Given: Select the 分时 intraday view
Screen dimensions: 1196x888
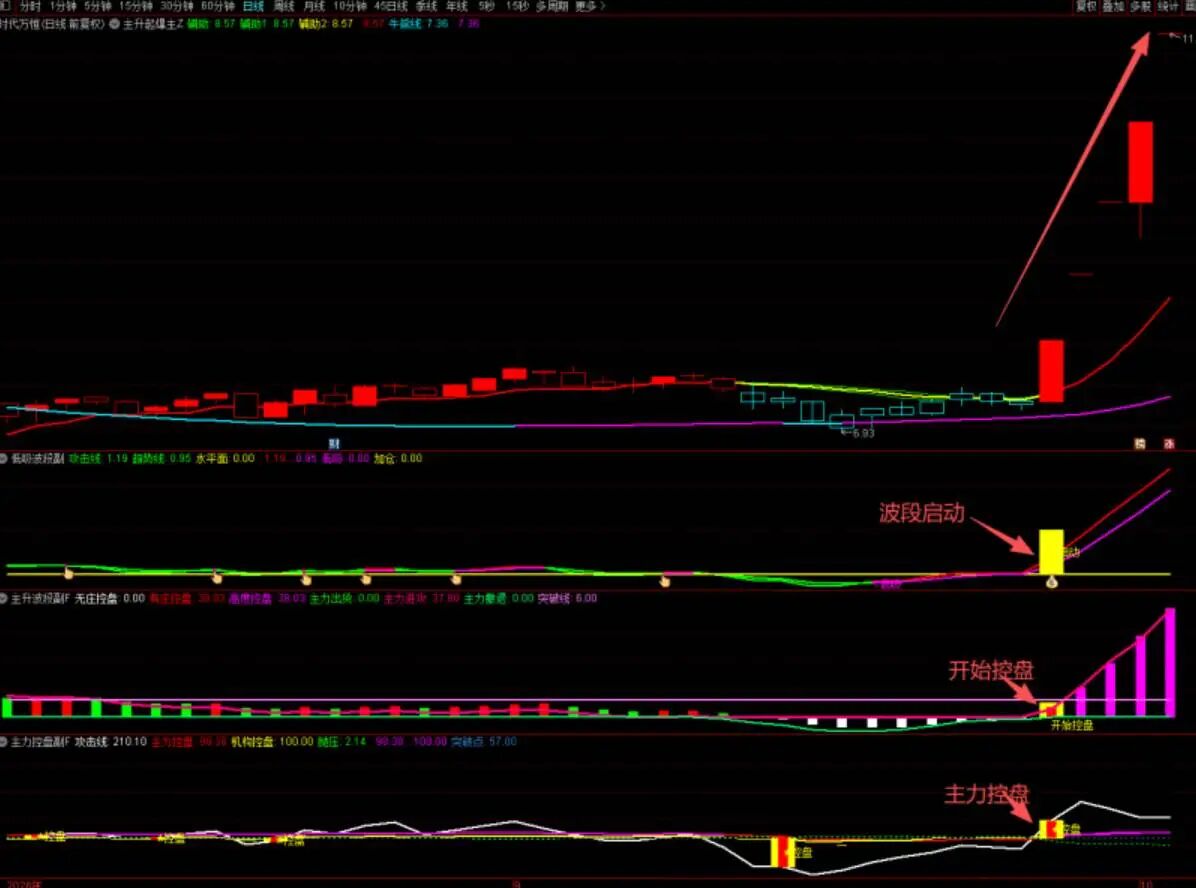Looking at the screenshot, I should coord(30,6).
